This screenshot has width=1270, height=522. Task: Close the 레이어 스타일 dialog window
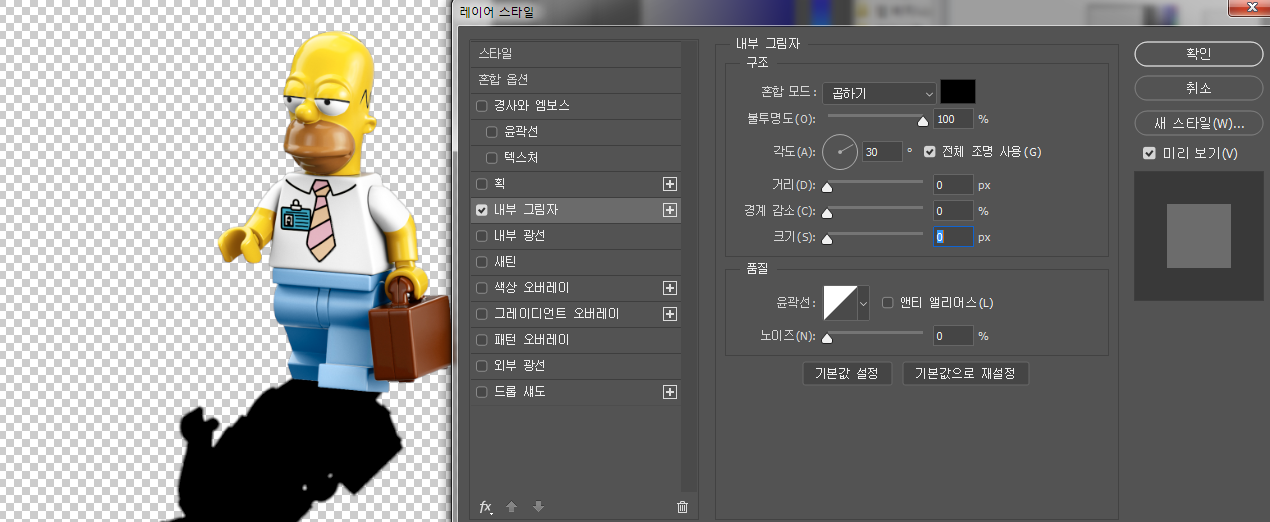tap(1252, 9)
